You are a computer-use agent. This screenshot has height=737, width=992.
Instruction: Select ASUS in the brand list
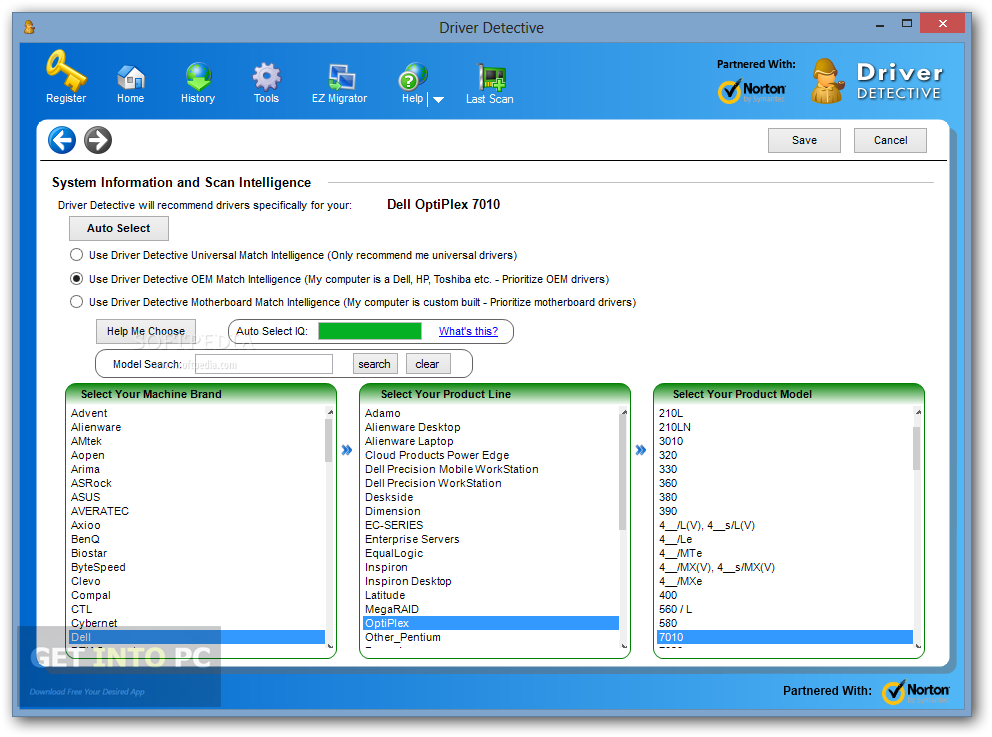point(85,497)
